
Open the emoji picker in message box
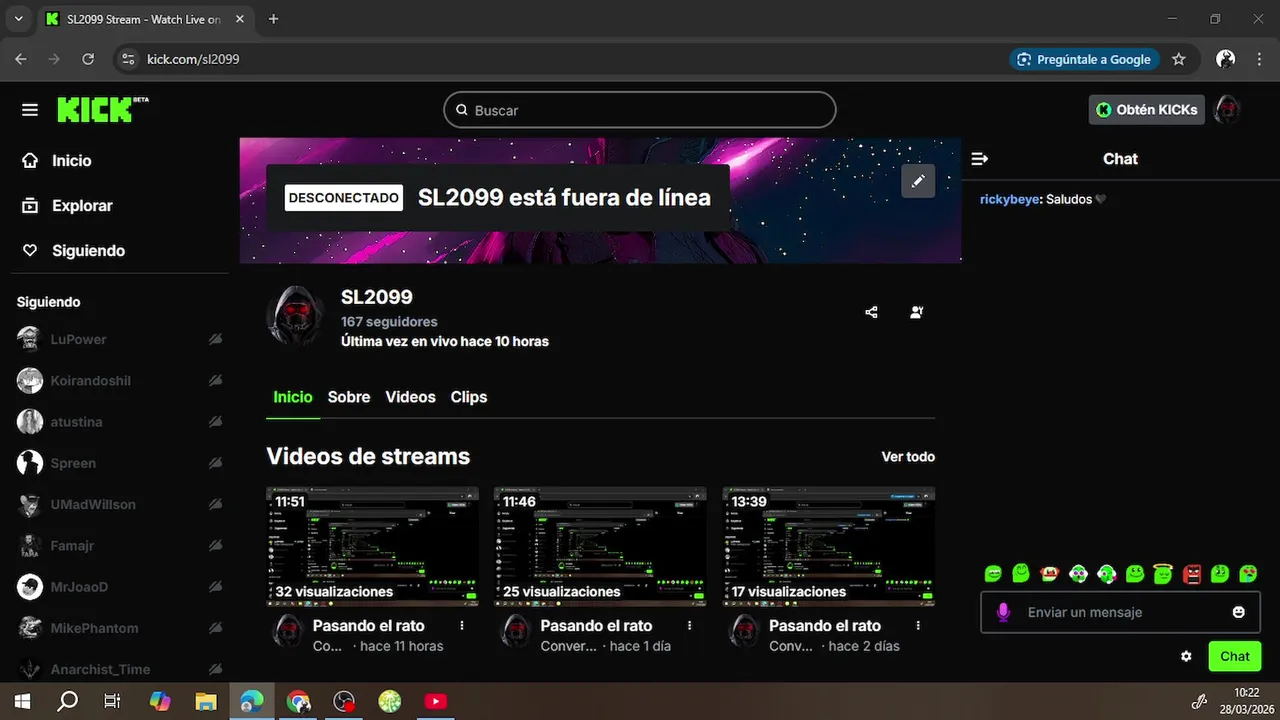(1238, 612)
